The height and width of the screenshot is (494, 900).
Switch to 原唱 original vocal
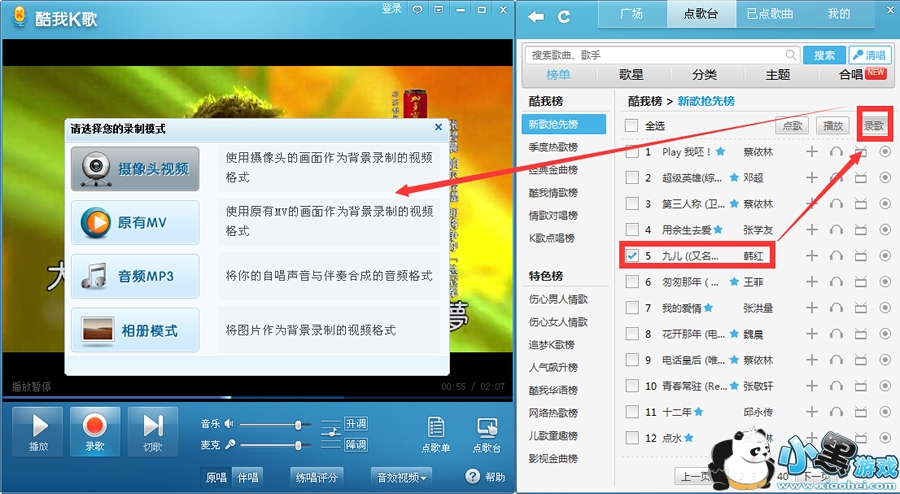pos(216,477)
